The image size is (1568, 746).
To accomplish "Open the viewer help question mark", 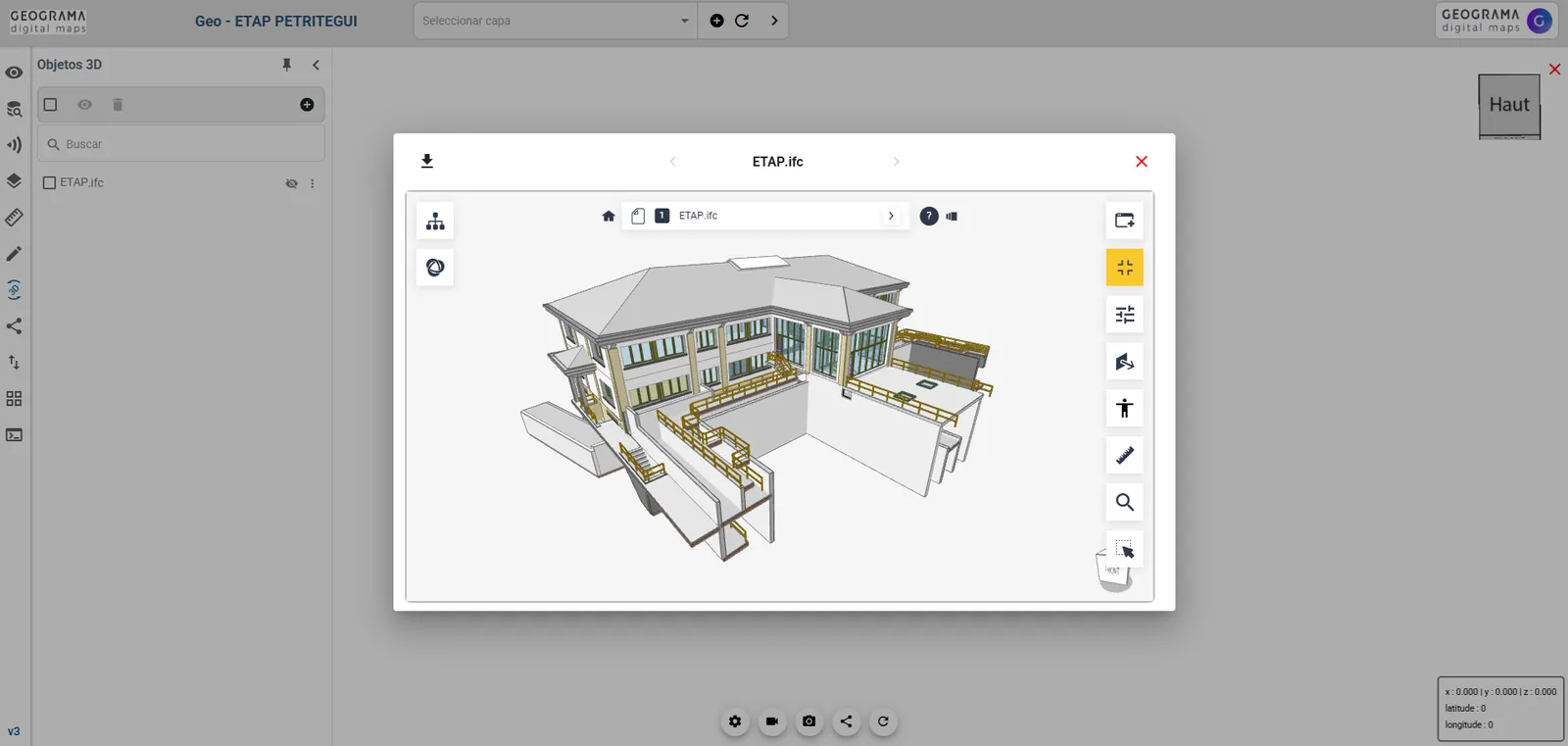I will 929,216.
